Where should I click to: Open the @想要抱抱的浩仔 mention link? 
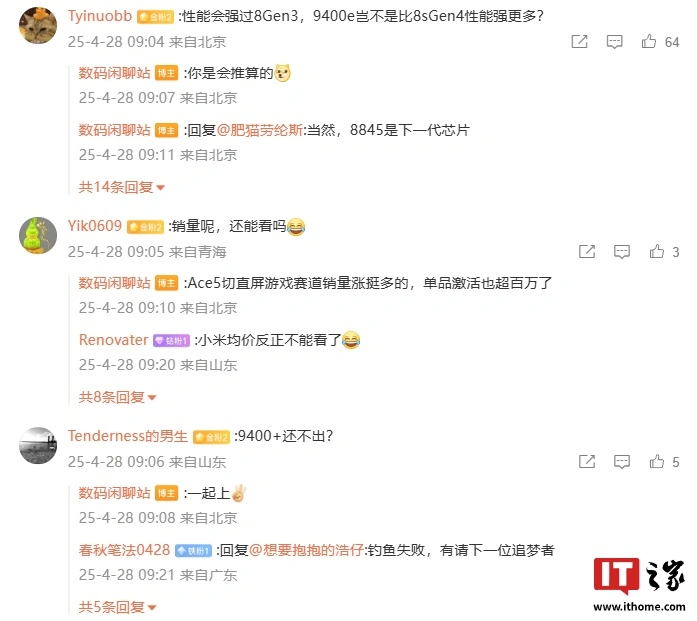pos(307,550)
